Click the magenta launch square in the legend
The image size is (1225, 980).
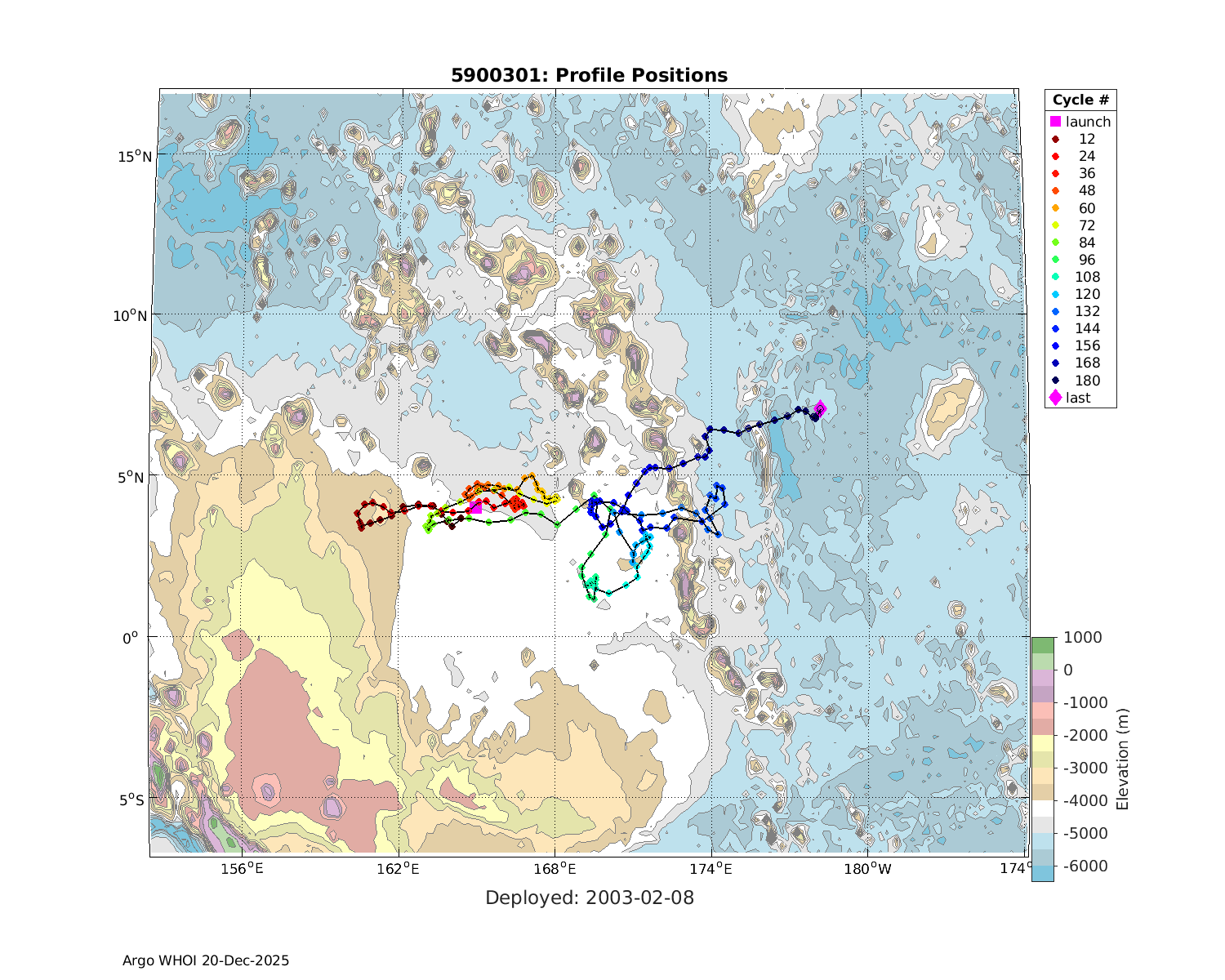click(1055, 122)
